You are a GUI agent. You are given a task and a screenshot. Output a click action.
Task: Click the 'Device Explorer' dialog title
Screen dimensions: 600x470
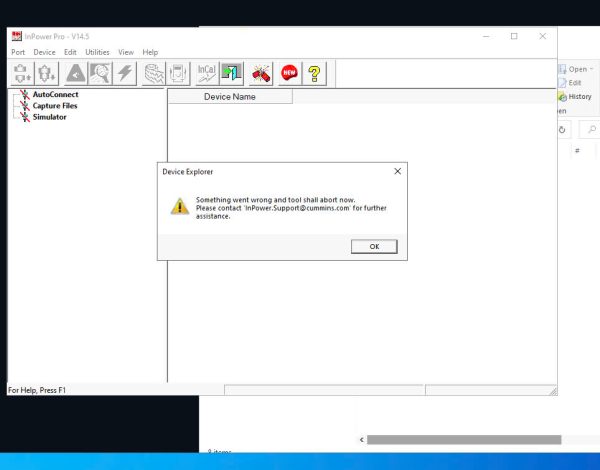click(x=188, y=171)
